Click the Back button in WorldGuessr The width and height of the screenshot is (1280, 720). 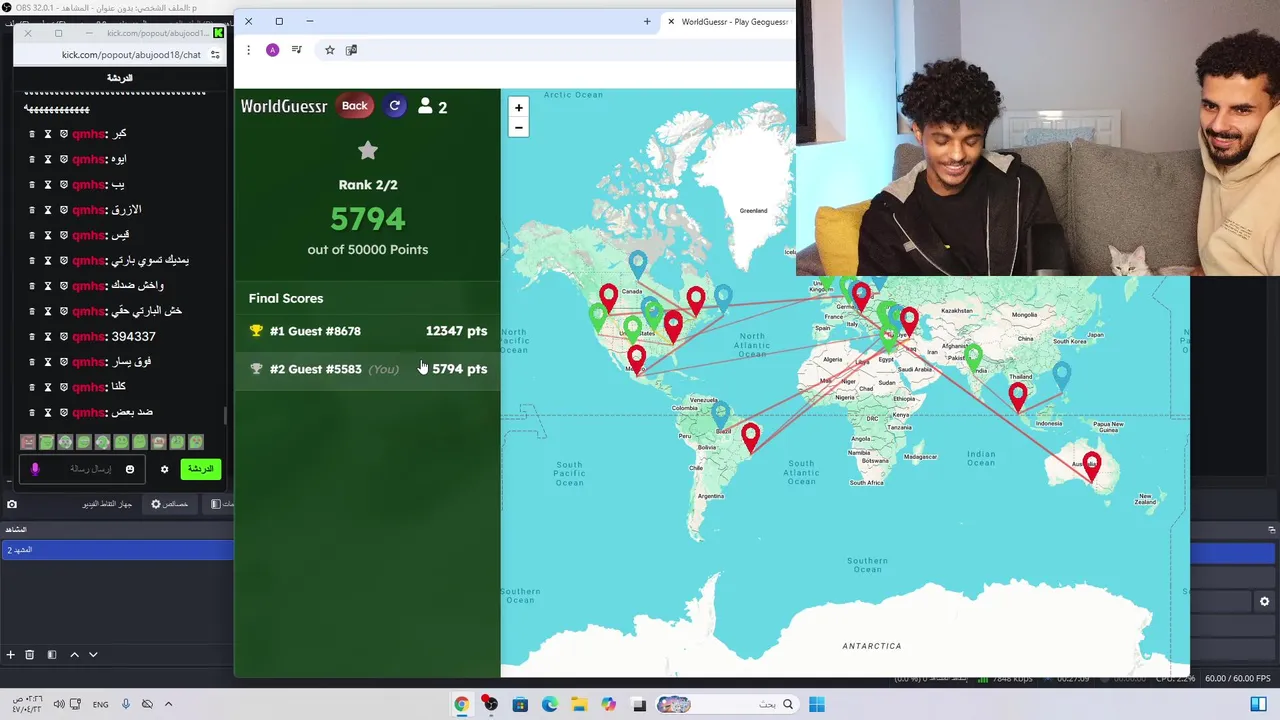354,106
